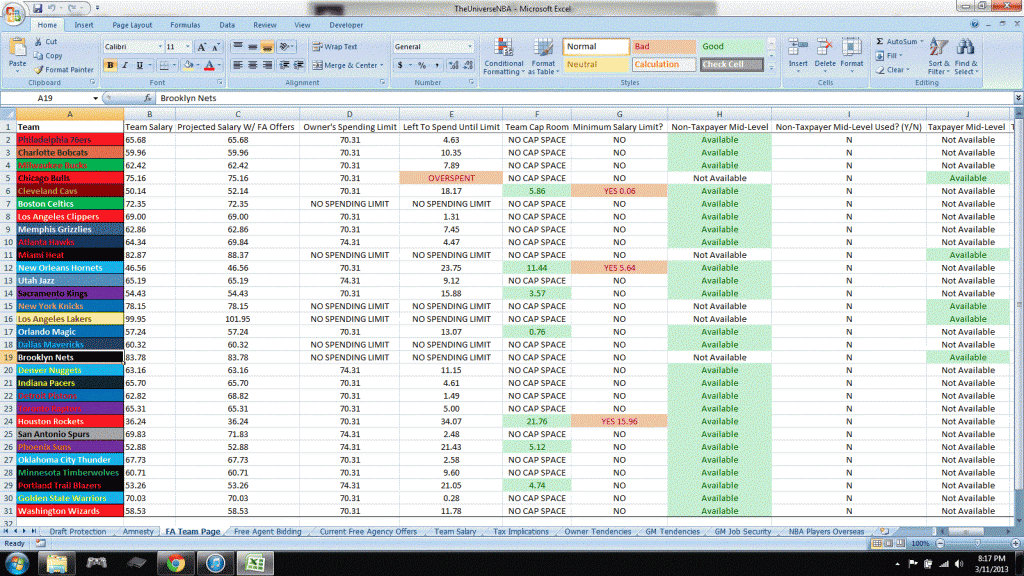Open the Borders button
This screenshot has height=576, width=1024.
[x=165, y=65]
